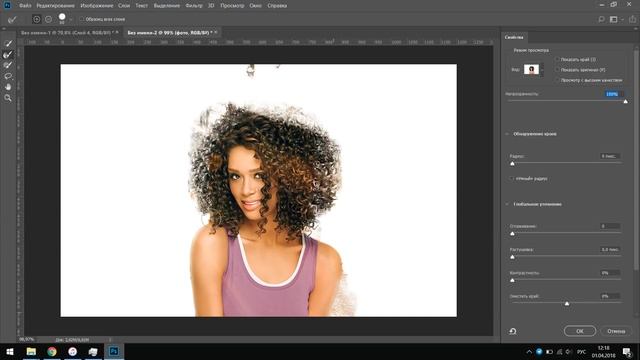Open the Окно menu
Viewport: 640px width, 360px height.
tap(256, 6)
